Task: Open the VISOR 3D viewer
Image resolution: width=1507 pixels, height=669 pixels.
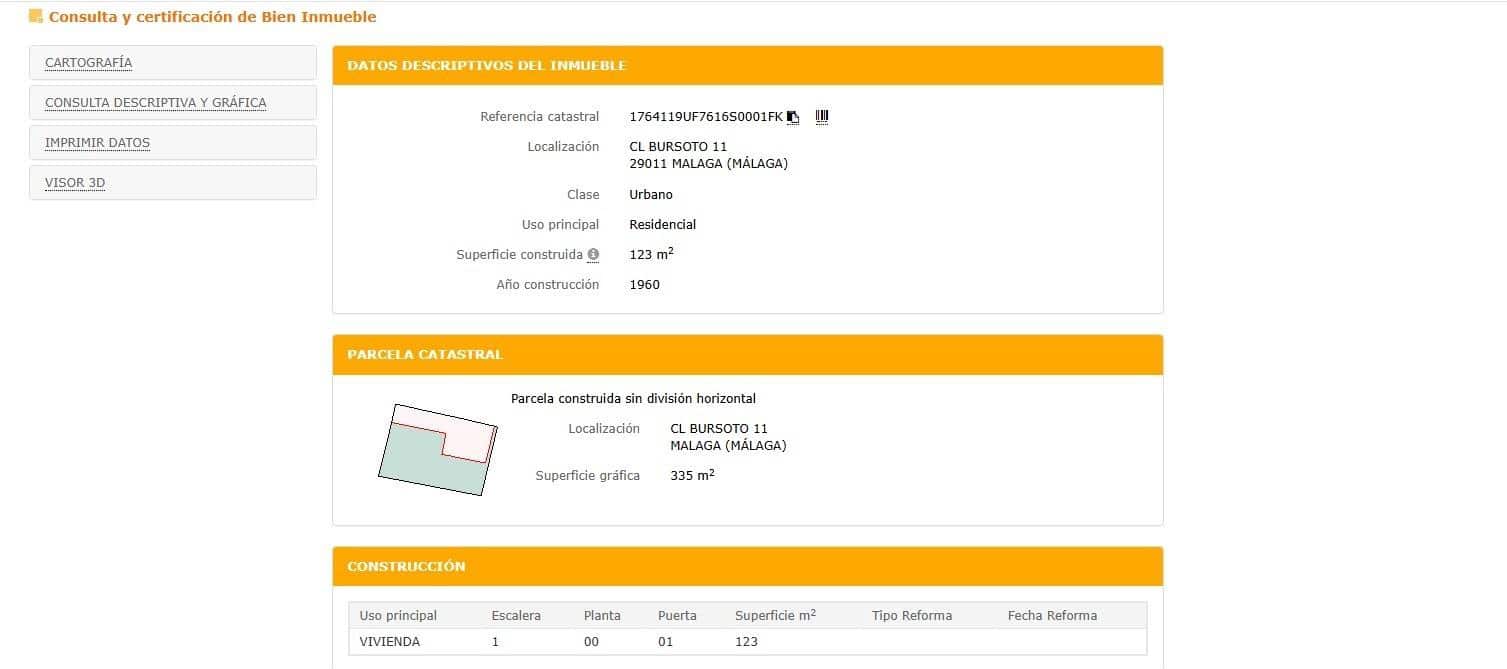Action: [x=74, y=182]
